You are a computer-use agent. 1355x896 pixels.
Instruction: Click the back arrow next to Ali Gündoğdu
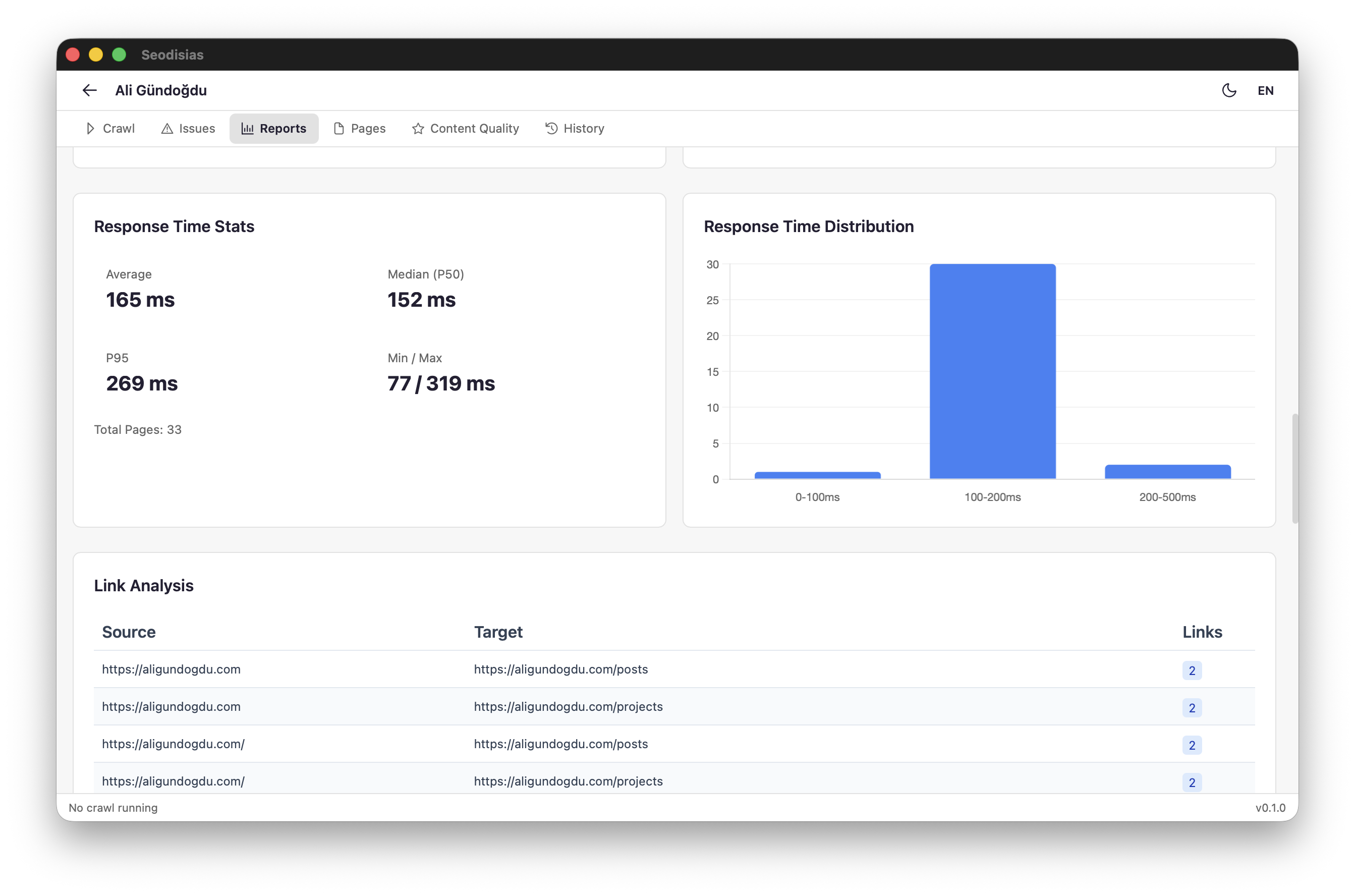coord(89,90)
